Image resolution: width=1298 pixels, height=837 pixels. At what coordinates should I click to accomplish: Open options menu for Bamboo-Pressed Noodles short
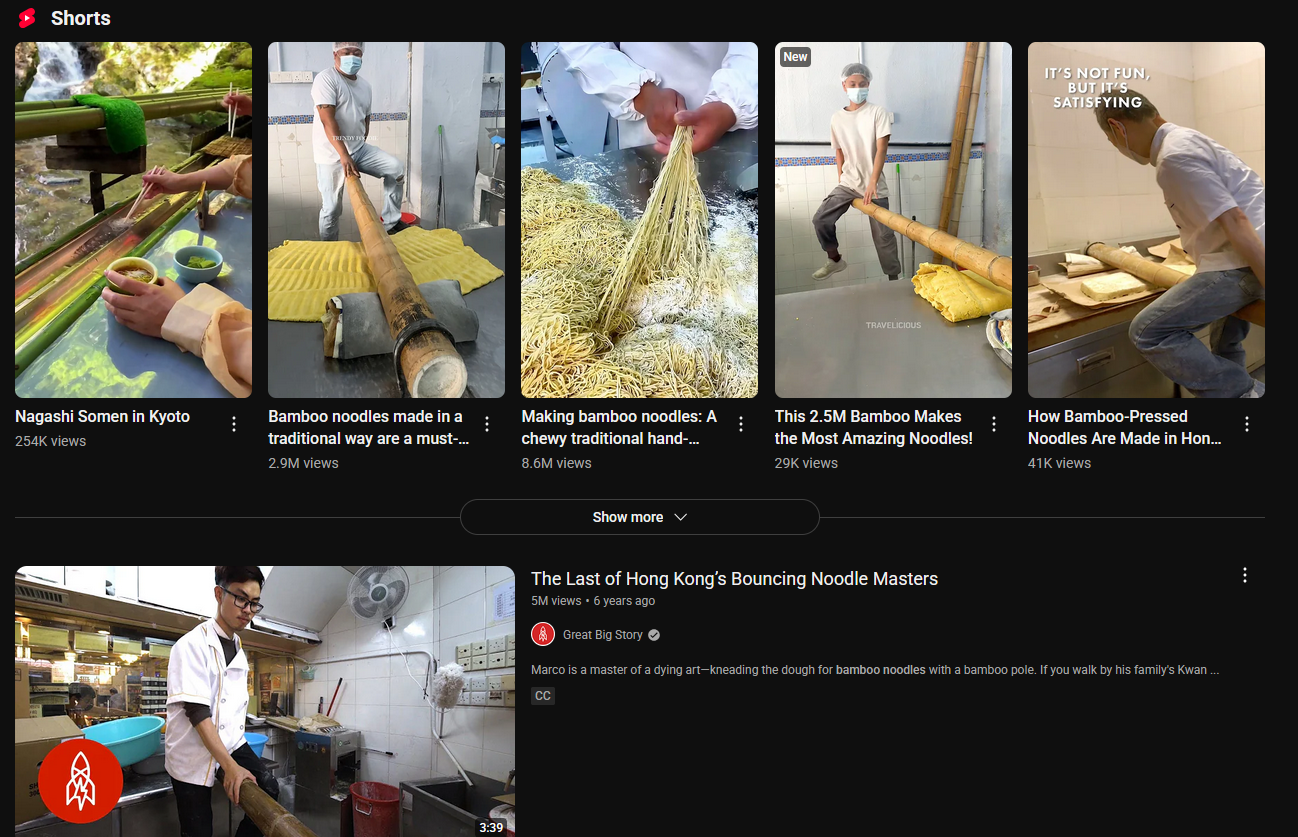point(1247,424)
